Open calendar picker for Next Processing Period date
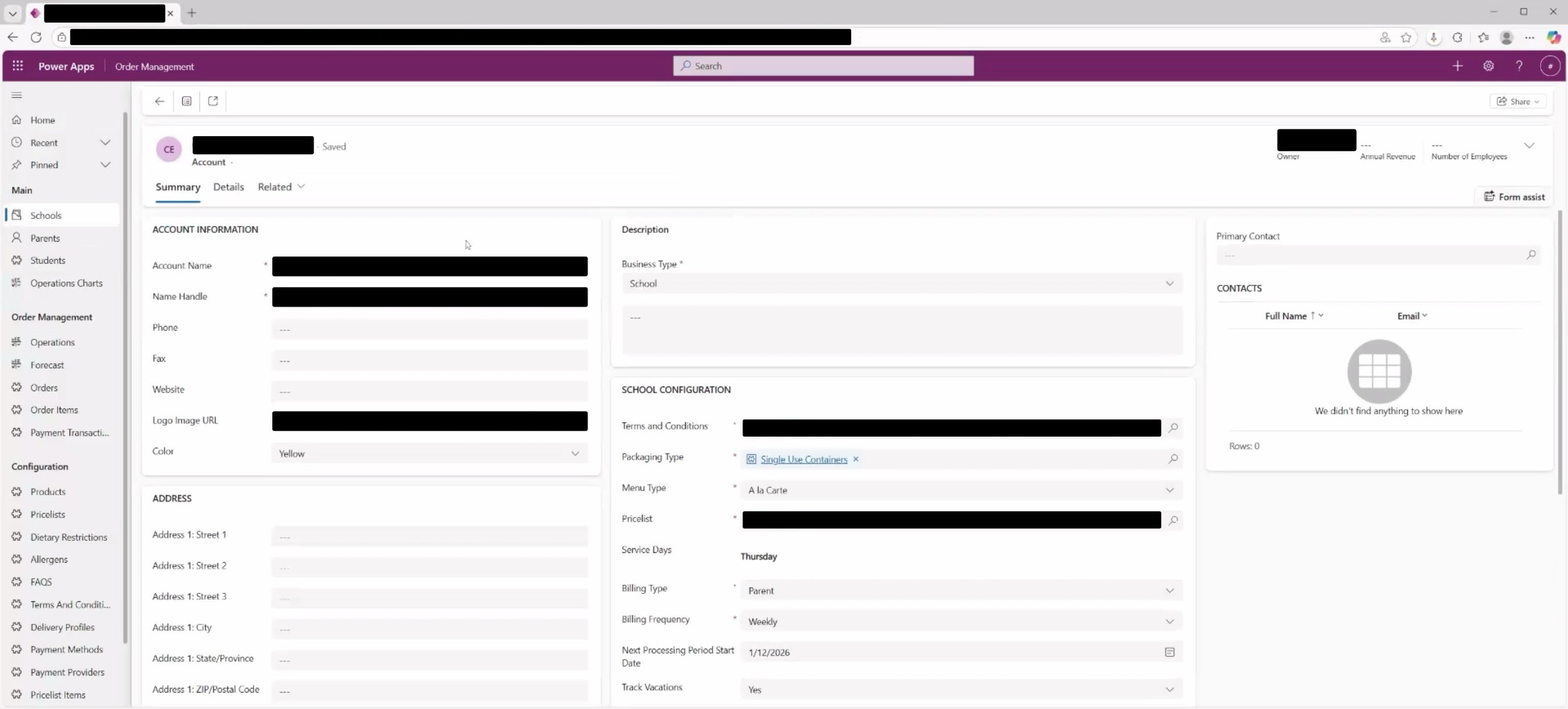 tap(1169, 653)
